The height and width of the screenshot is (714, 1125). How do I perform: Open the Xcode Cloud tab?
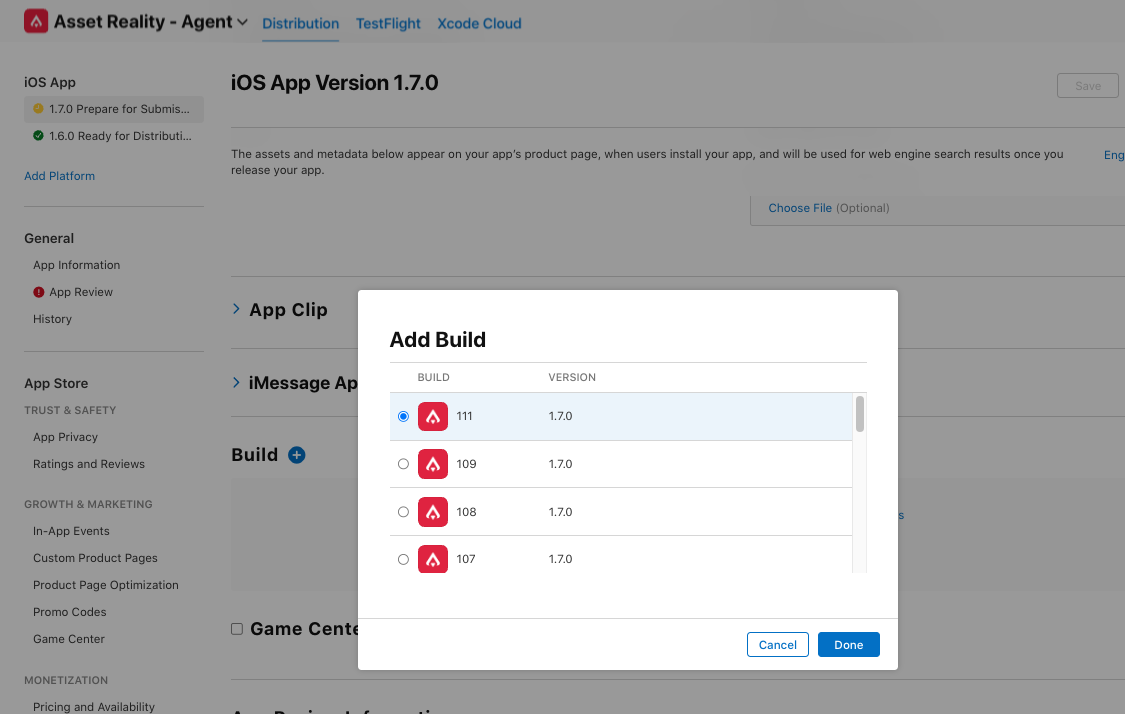point(479,23)
